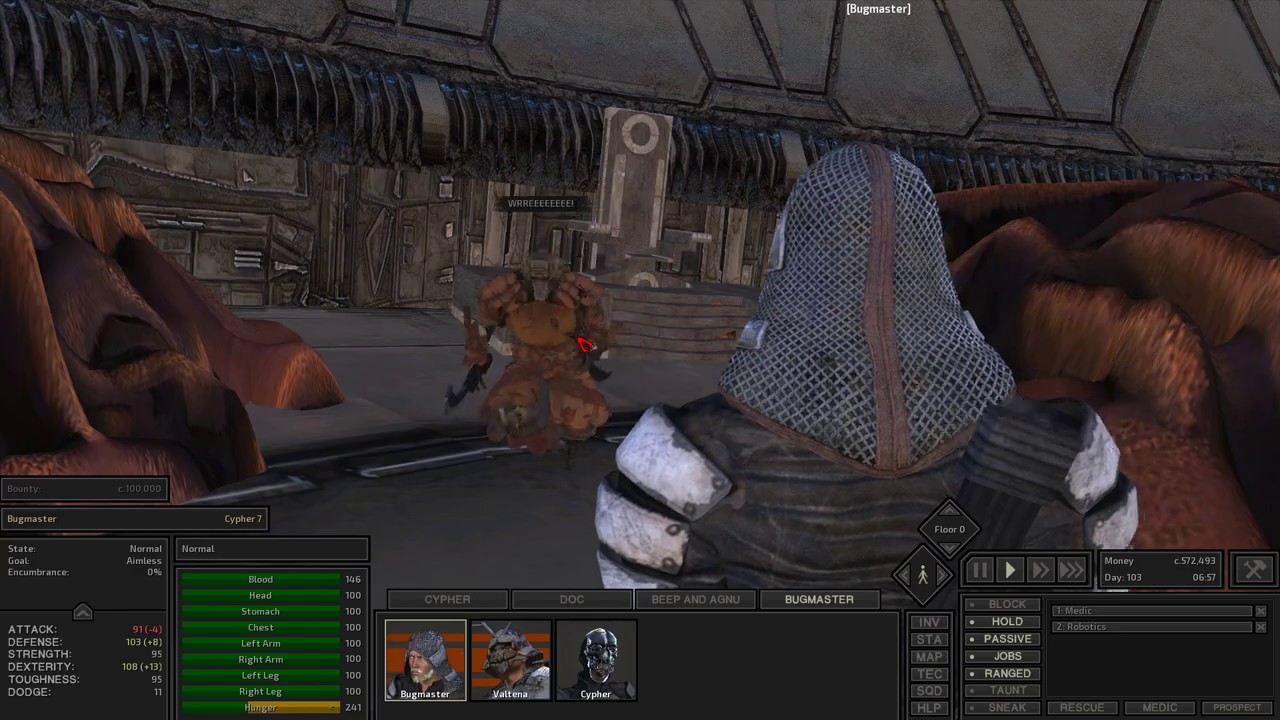This screenshot has height=720, width=1280.
Task: Select the Valtena character portrait
Action: [x=511, y=660]
